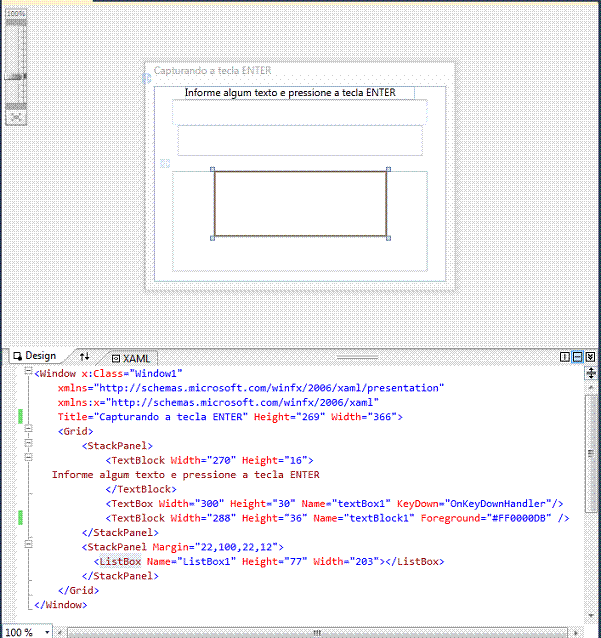Click the xmlns:x namespace line
The height and width of the screenshot is (638, 601).
[x=218, y=402]
